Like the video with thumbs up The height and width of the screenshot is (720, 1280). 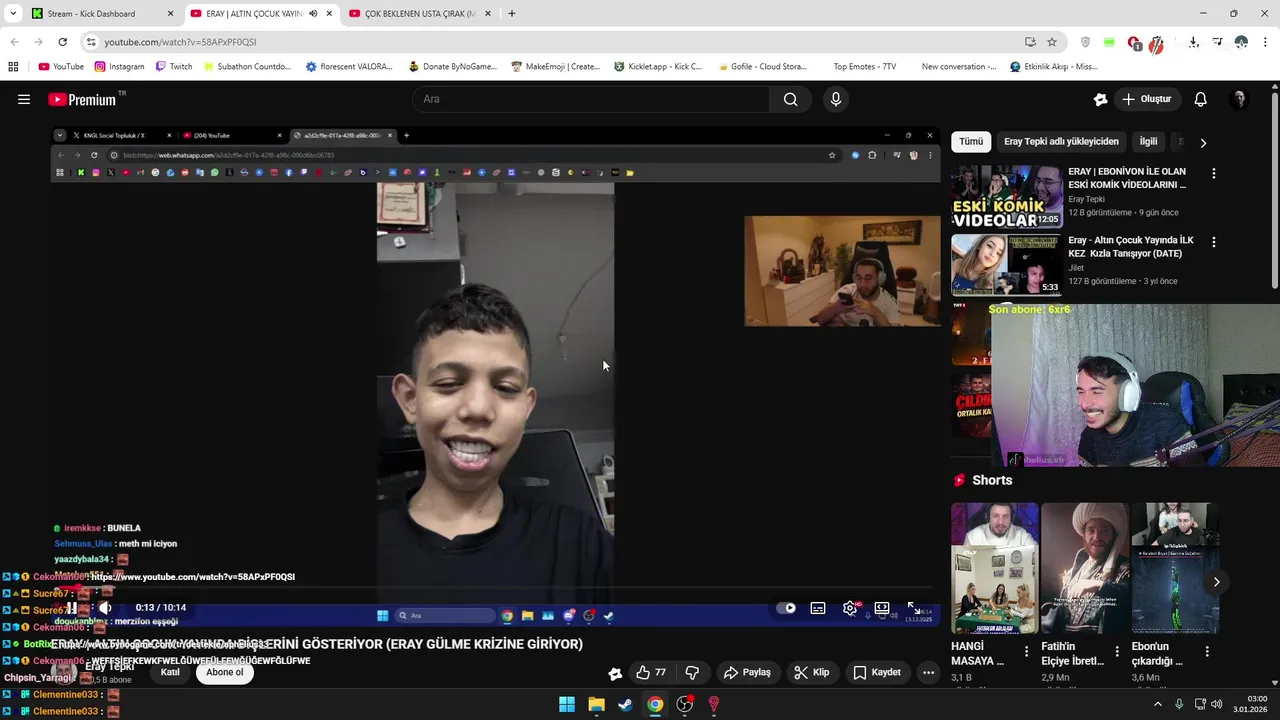tap(651, 672)
